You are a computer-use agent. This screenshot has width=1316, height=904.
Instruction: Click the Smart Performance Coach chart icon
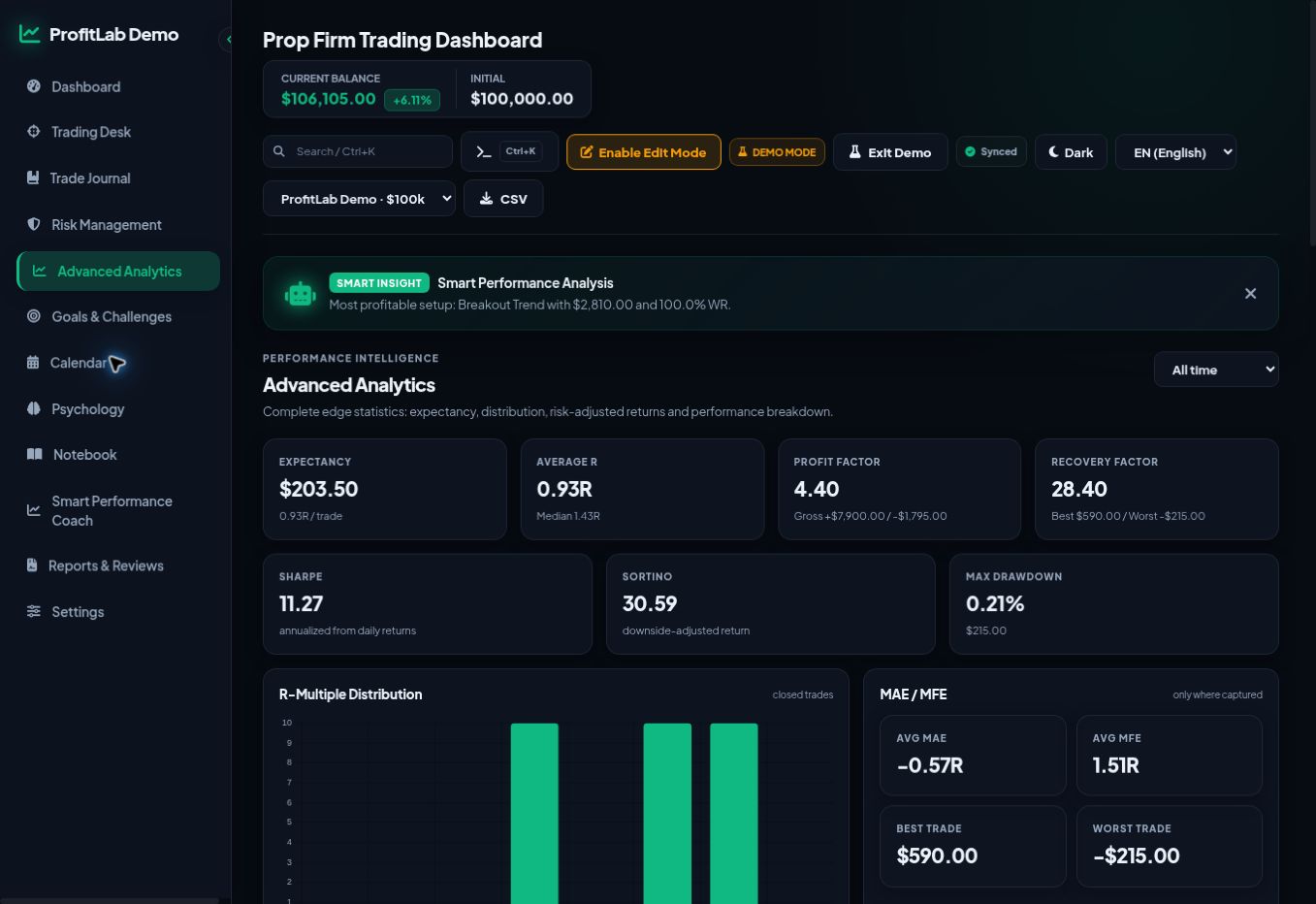(x=34, y=510)
